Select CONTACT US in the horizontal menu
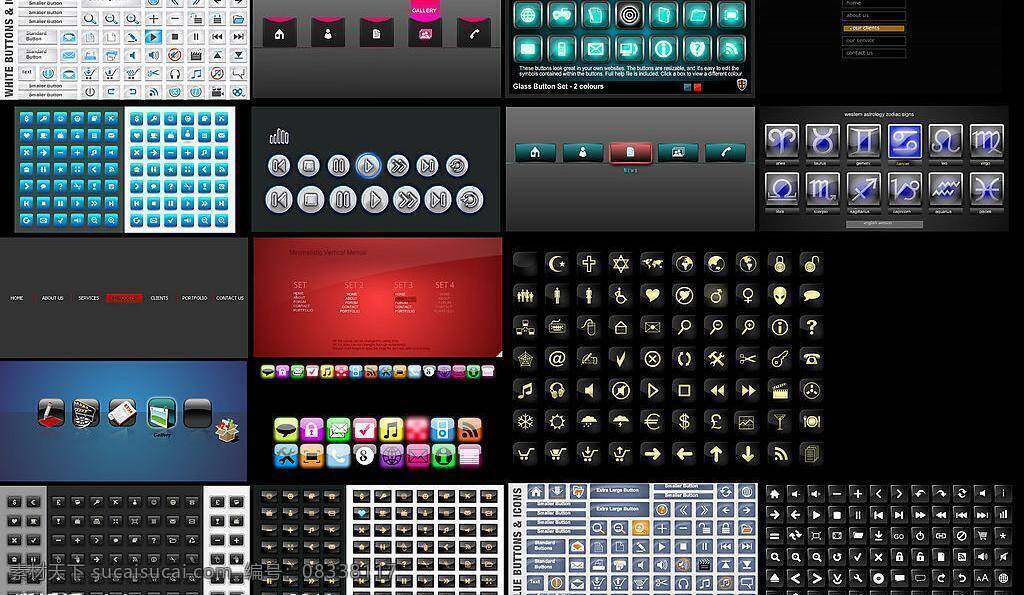This screenshot has width=1024, height=595. pyautogui.click(x=230, y=298)
